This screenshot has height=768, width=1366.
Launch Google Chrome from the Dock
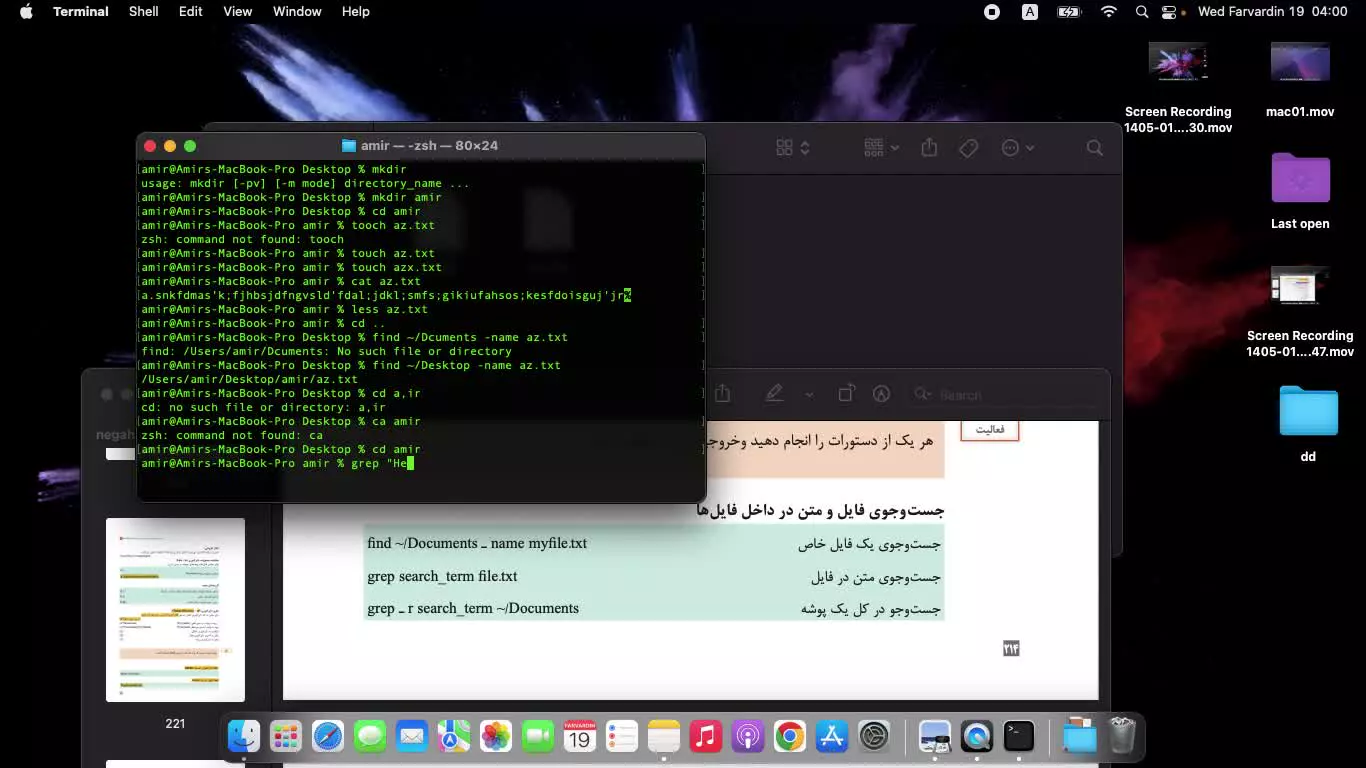click(790, 737)
